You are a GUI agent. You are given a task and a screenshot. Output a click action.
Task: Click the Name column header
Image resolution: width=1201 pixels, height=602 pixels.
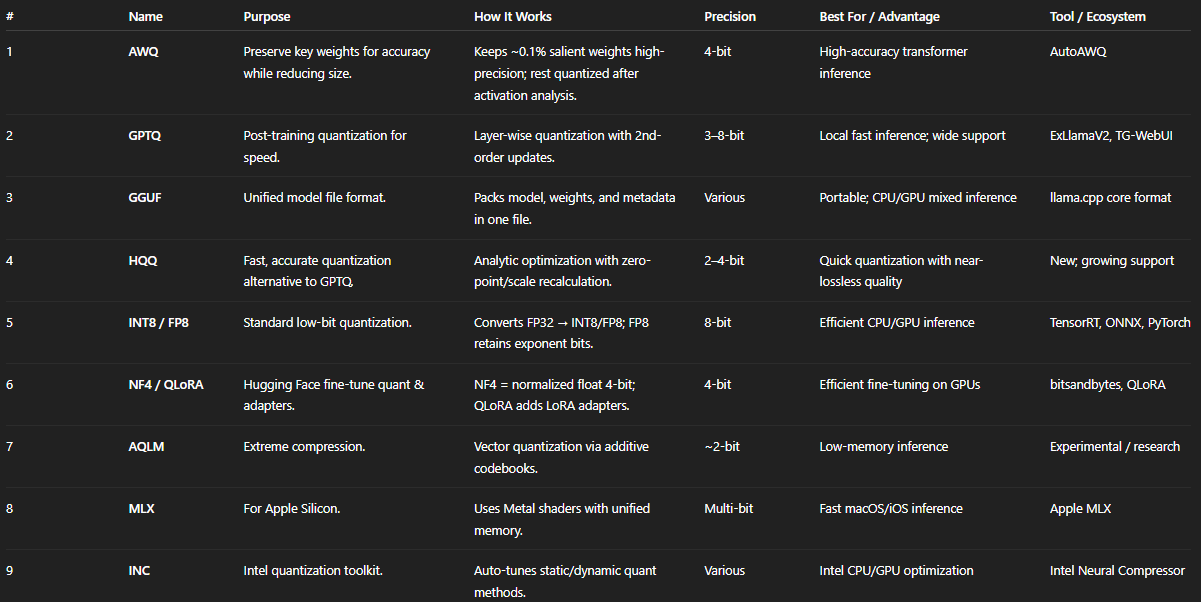pos(146,17)
